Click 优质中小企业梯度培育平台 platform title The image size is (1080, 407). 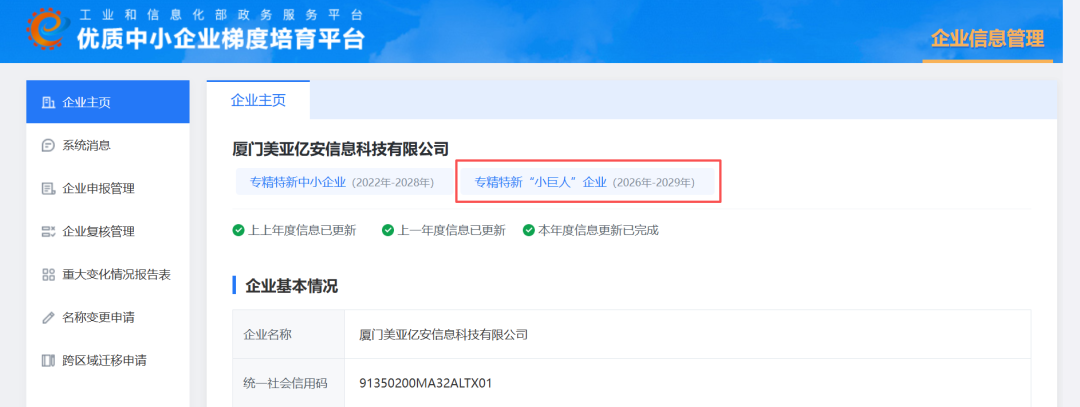click(x=220, y=39)
